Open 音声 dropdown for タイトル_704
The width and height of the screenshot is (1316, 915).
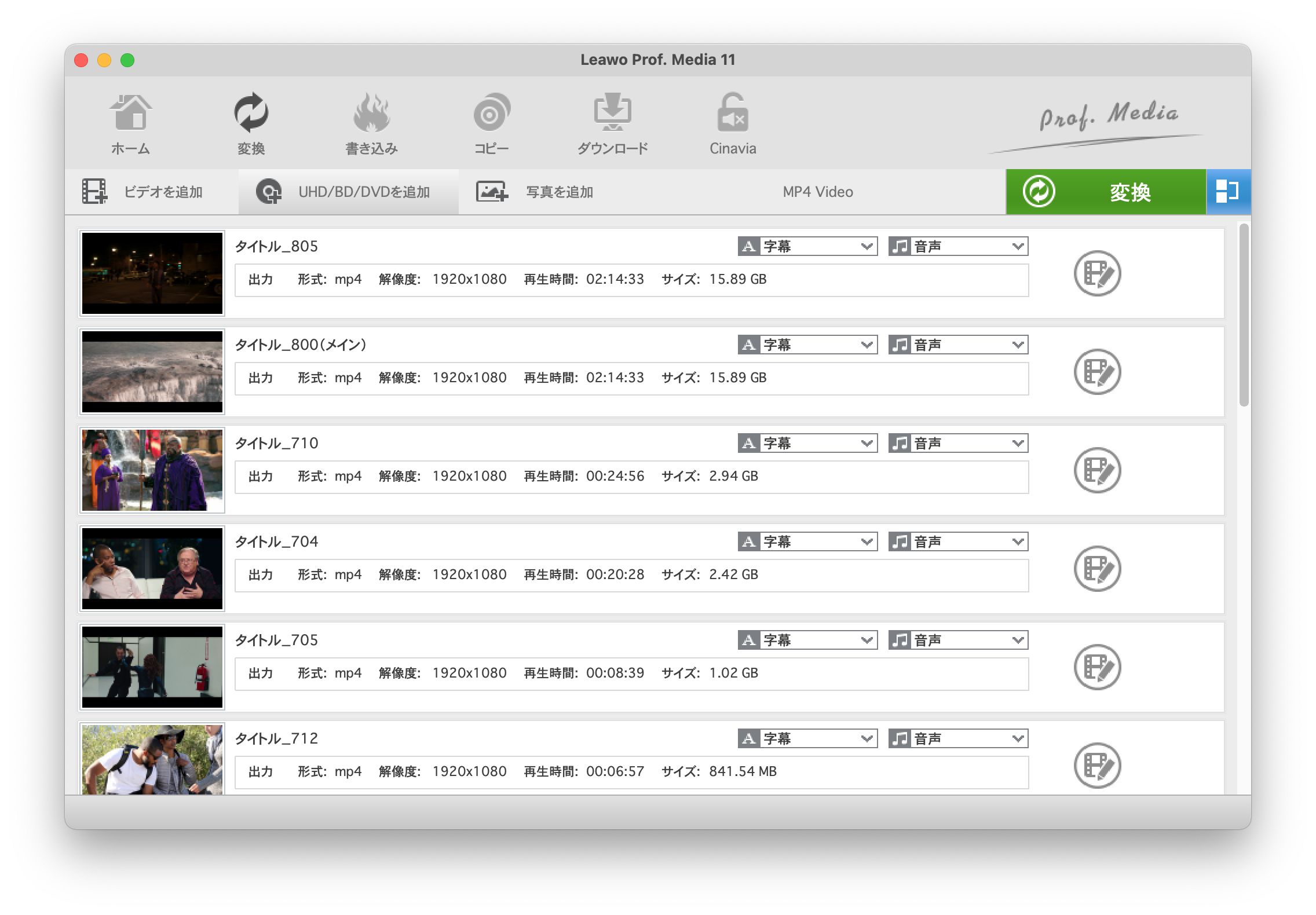[958, 541]
